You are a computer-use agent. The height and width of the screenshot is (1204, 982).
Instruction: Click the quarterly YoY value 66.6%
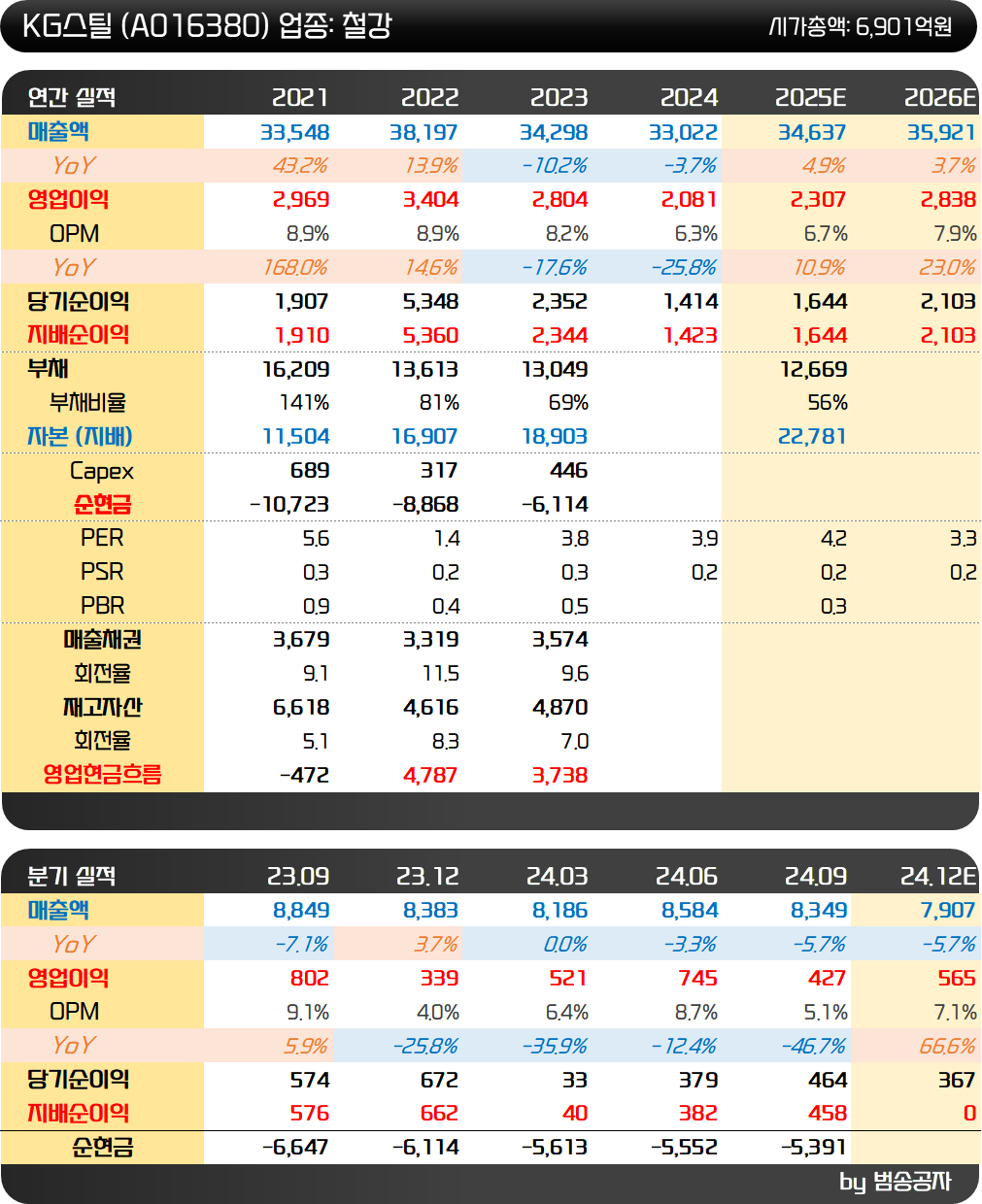pyautogui.click(x=948, y=1046)
